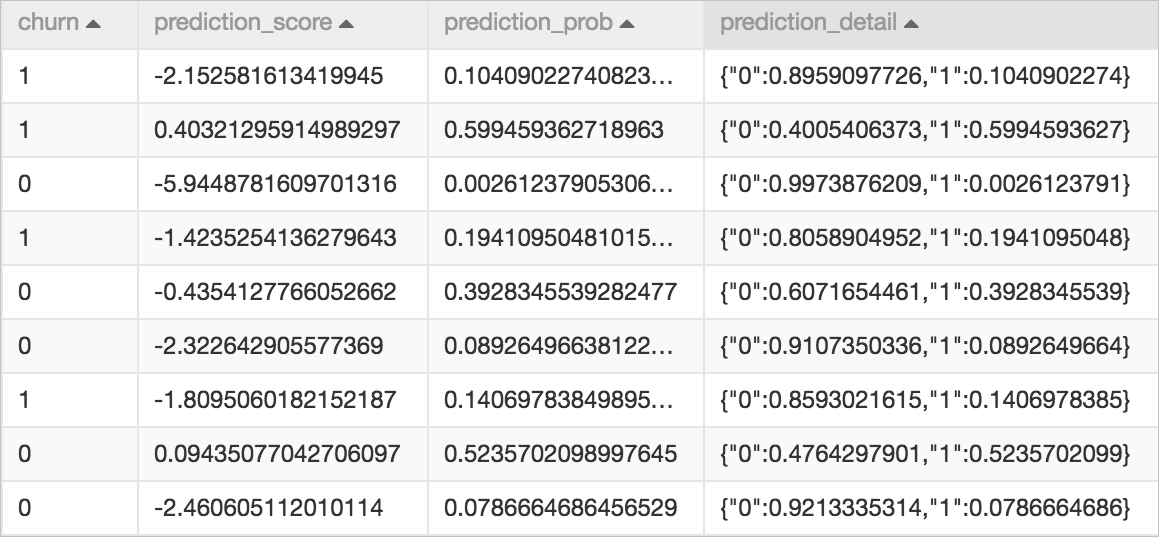Click the prediction_prob sort arrow icon
Viewport: 1159px width, 537px height.
[627, 24]
